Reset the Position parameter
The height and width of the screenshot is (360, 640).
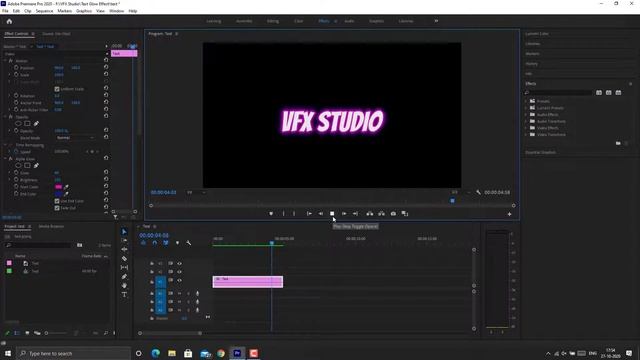pos(106,67)
